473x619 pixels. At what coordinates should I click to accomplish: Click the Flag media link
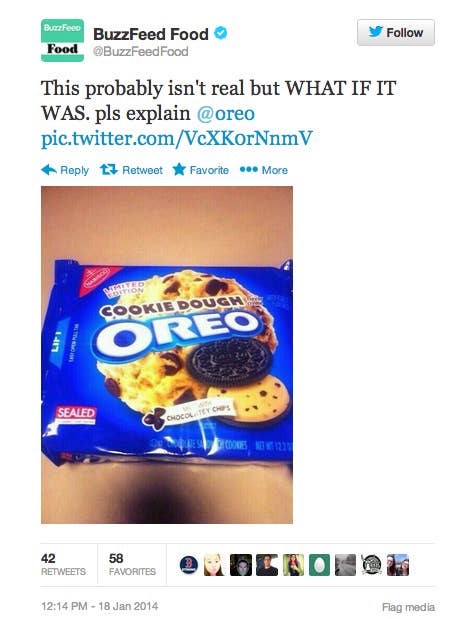[x=408, y=607]
